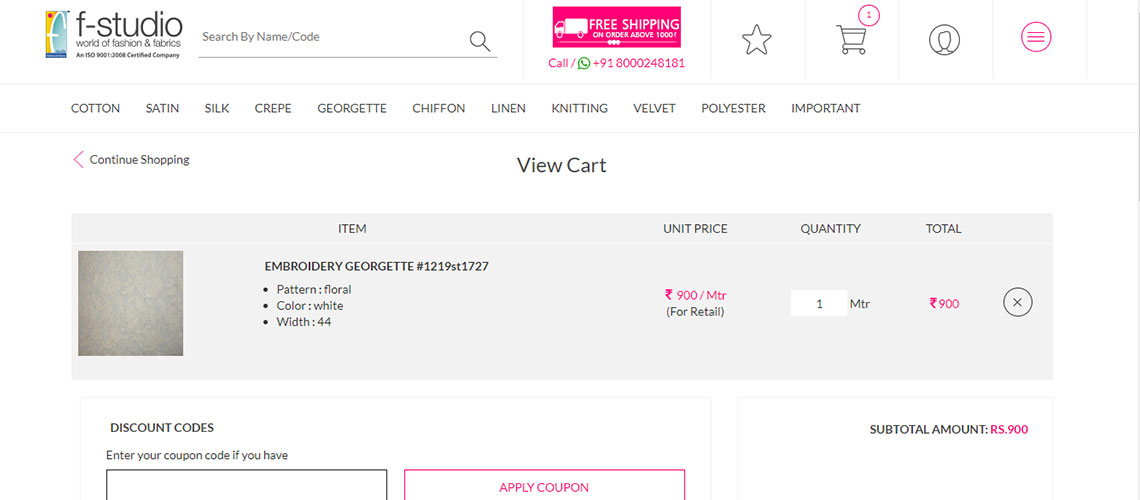This screenshot has width=1140, height=500.
Task: Click the unit price '900 / Mtr'
Action: 695,295
